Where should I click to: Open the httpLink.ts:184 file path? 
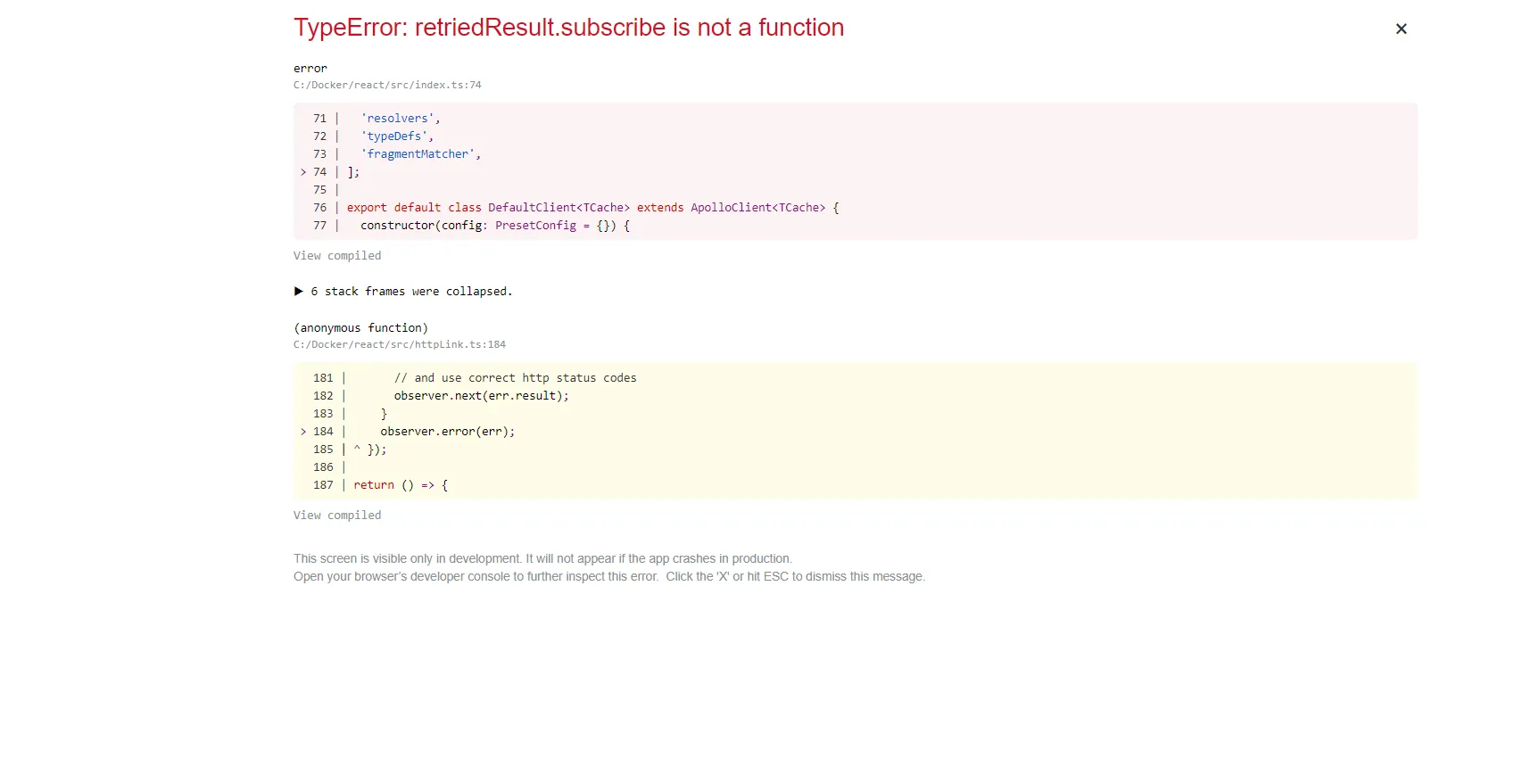(400, 345)
